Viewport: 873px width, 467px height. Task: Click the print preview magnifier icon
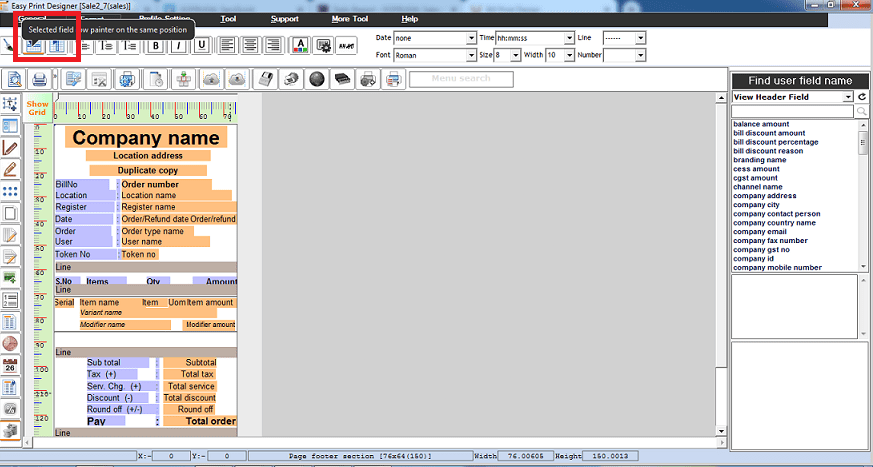14,80
